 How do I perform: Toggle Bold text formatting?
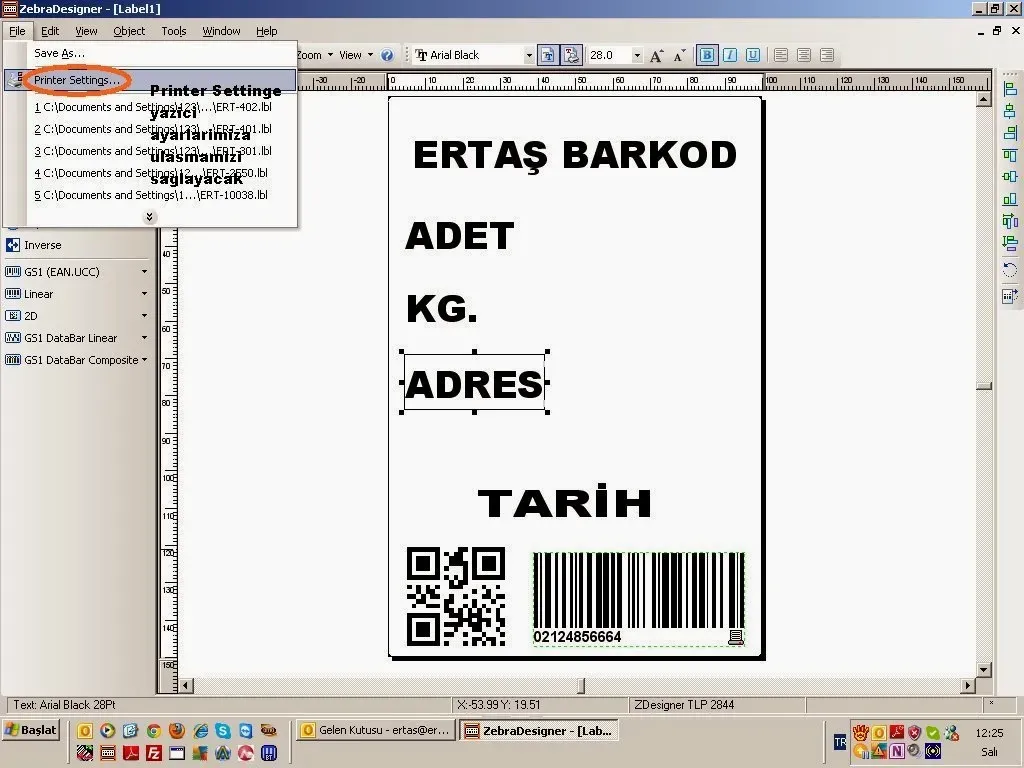click(x=707, y=56)
